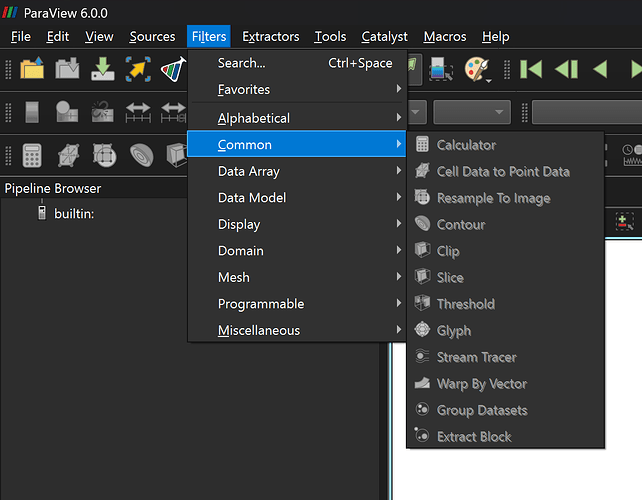Open the File menu
The image size is (642, 500).
[21, 36]
